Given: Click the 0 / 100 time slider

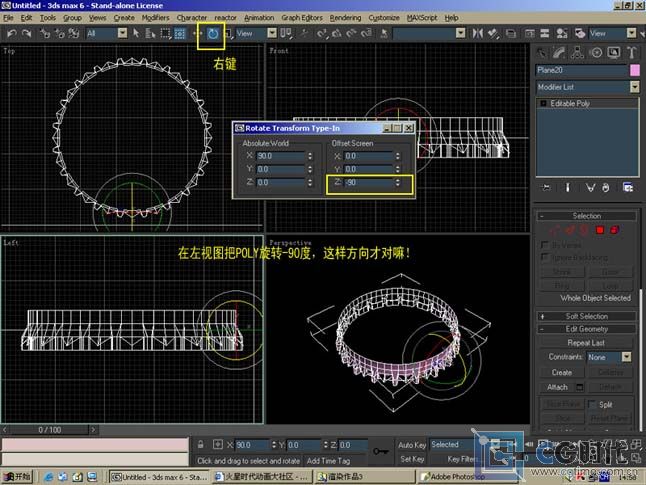Looking at the screenshot, I should point(49,430).
